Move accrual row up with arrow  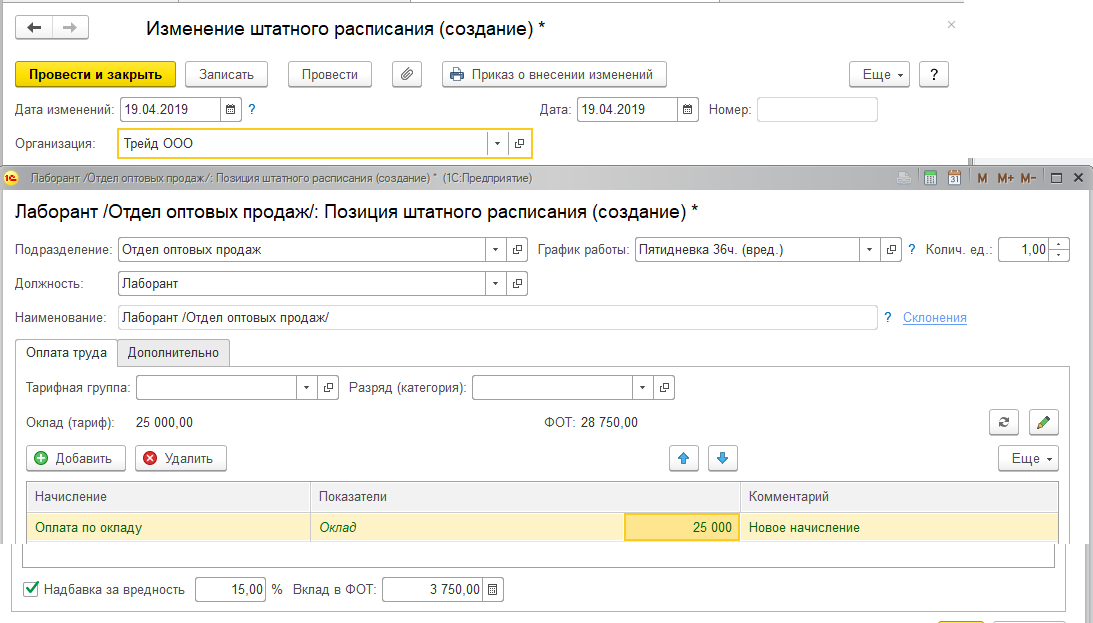tap(684, 458)
